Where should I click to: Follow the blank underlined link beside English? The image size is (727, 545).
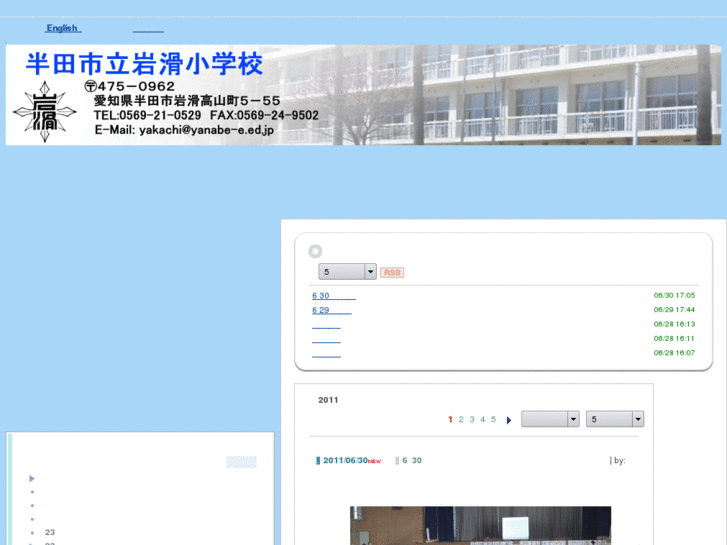coord(148,30)
